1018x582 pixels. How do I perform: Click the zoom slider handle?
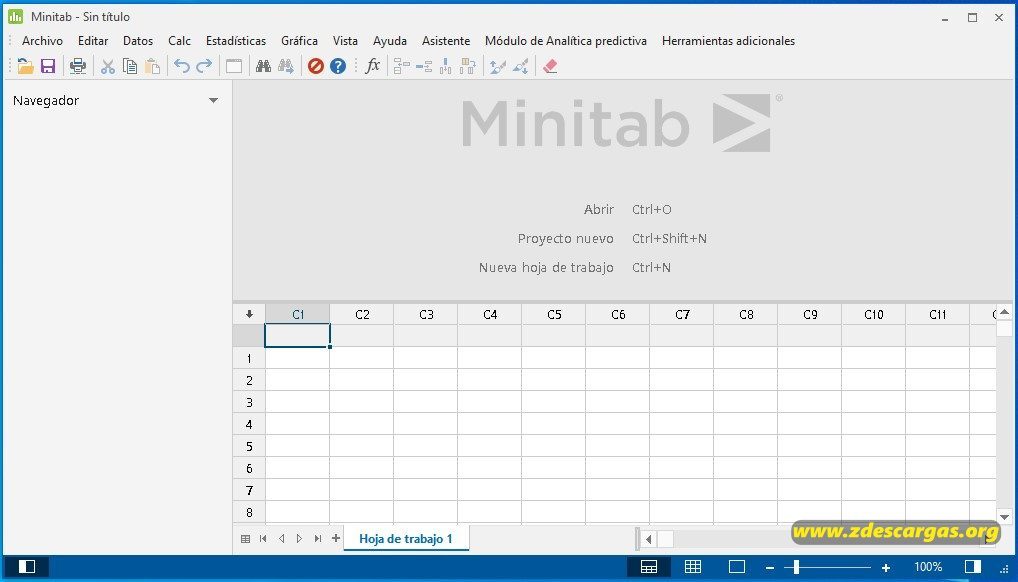click(796, 567)
